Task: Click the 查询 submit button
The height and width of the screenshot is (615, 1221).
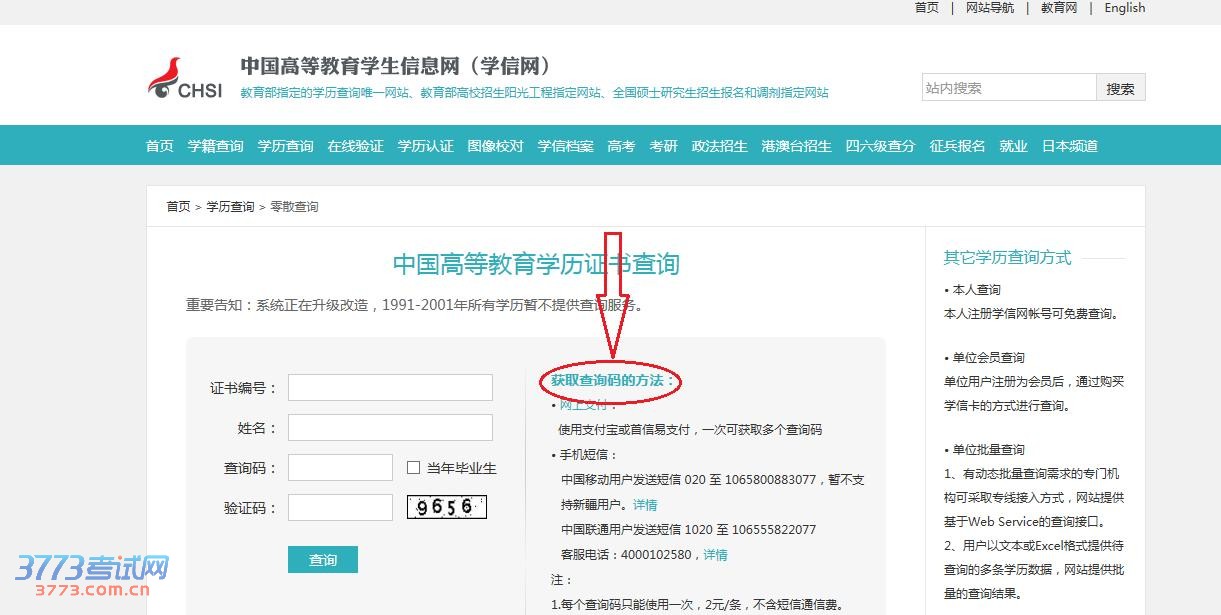Action: click(x=322, y=559)
